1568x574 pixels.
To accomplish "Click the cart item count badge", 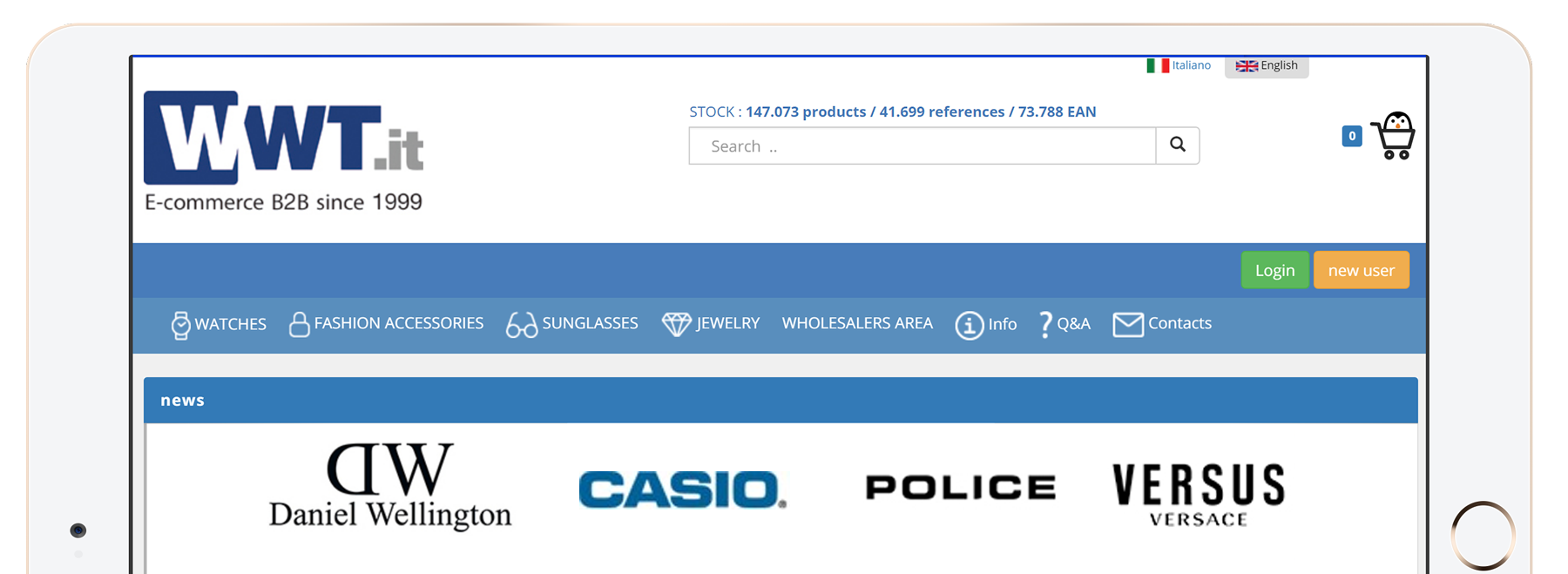I will tap(1352, 136).
